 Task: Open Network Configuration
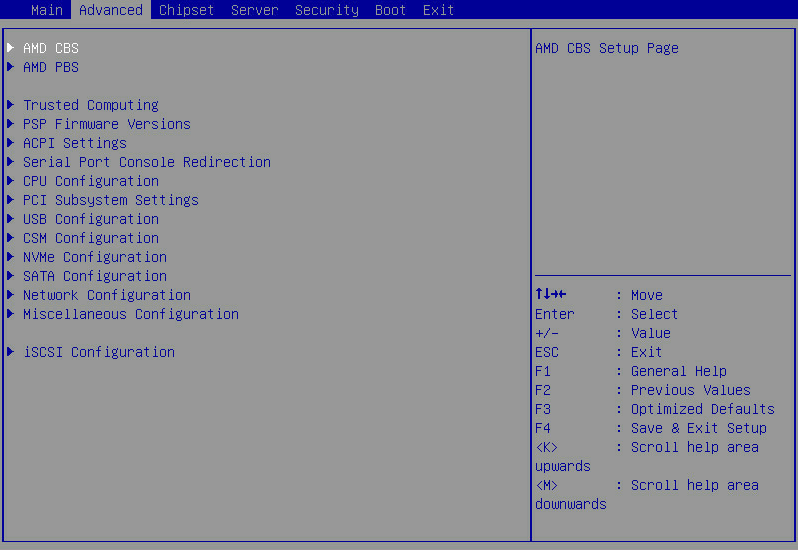point(107,295)
